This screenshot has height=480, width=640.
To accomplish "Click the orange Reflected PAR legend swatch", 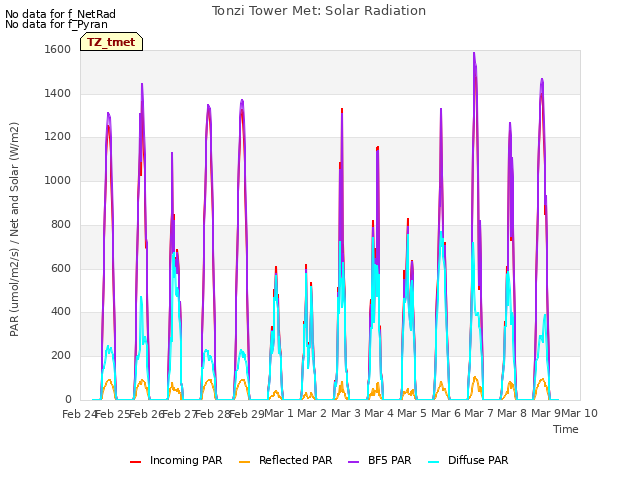I will (x=244, y=462).
